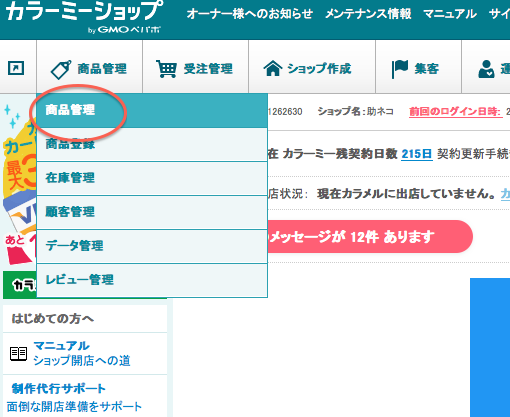Choose 顧客管理 in the dropdown list
Viewport: 510px width, 417px height.
152,212
